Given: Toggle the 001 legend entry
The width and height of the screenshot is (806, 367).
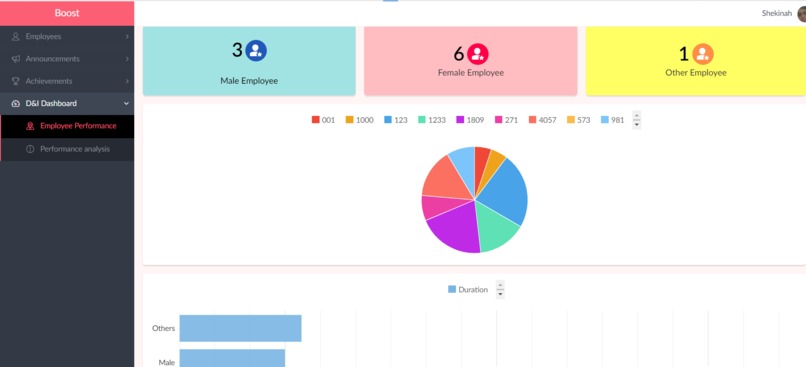Looking at the screenshot, I should click(323, 120).
